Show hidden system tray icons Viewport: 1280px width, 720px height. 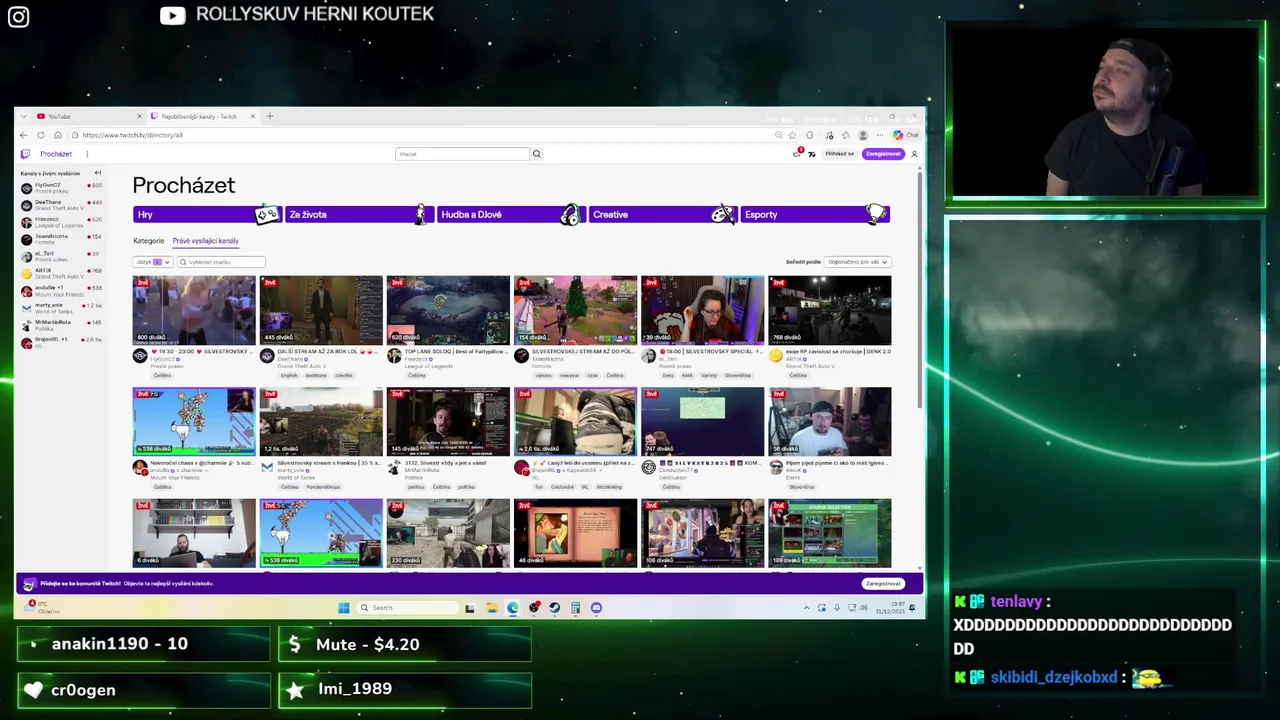pyautogui.click(x=806, y=607)
